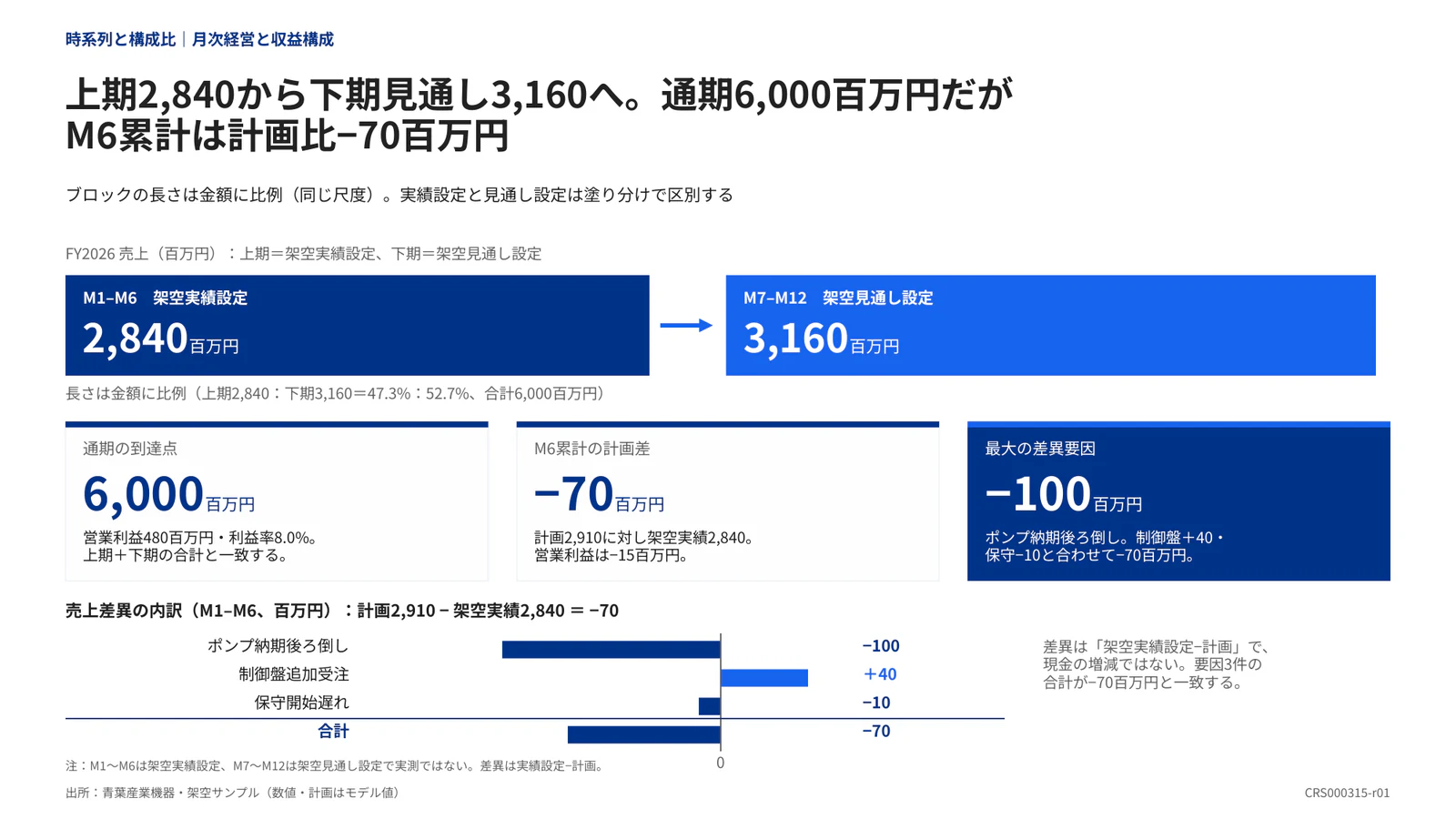Click the card value '−100' in the dark card
This screenshot has width=1456, height=819.
click(x=1037, y=493)
